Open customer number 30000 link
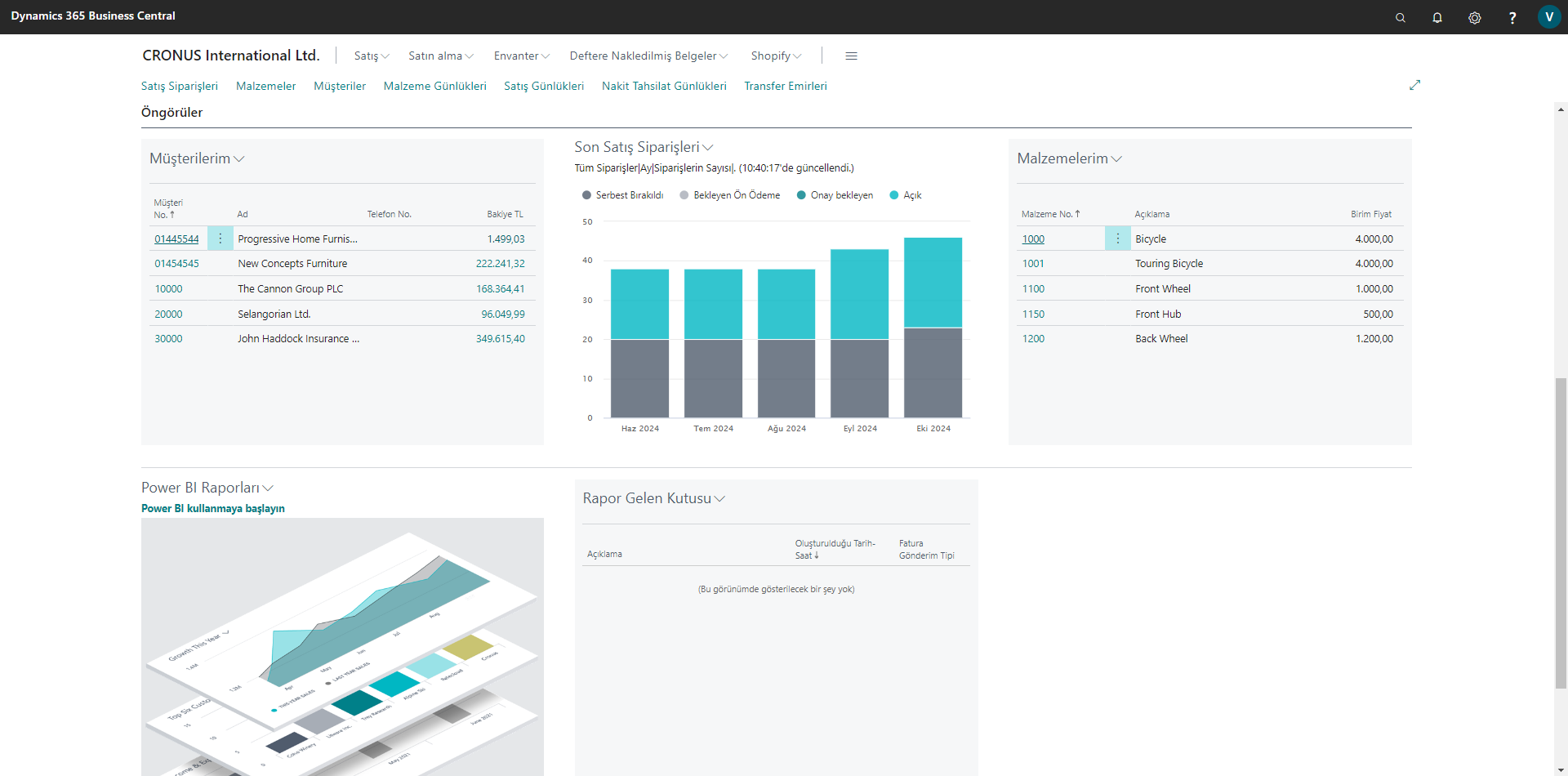Screen dimensions: 1568x776 coord(169,339)
